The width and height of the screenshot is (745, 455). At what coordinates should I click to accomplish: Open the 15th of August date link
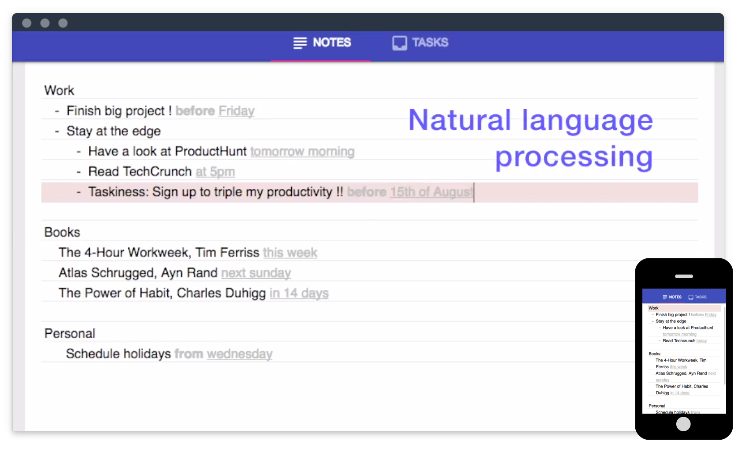431,192
